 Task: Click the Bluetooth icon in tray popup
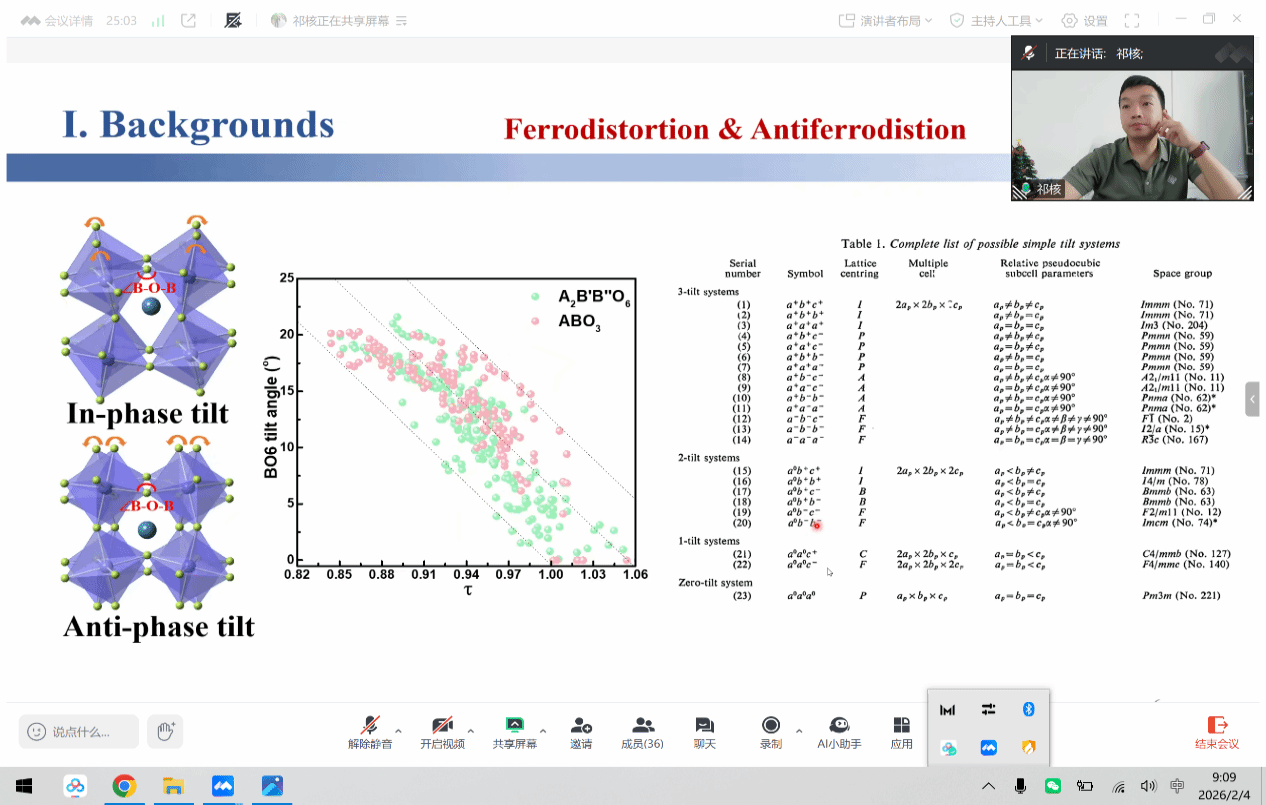point(1027,709)
